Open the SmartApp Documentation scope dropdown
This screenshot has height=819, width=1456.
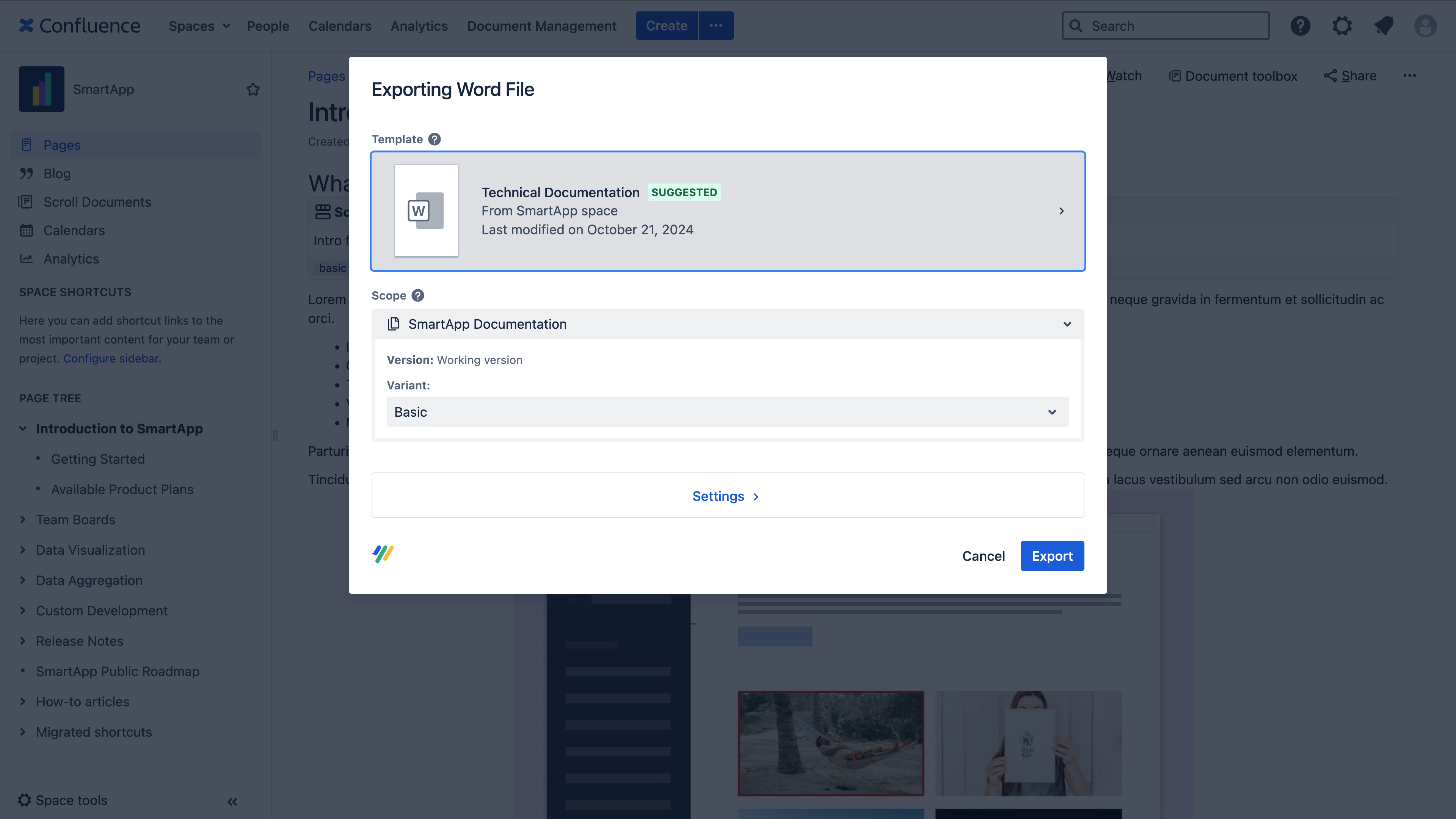pos(728,324)
